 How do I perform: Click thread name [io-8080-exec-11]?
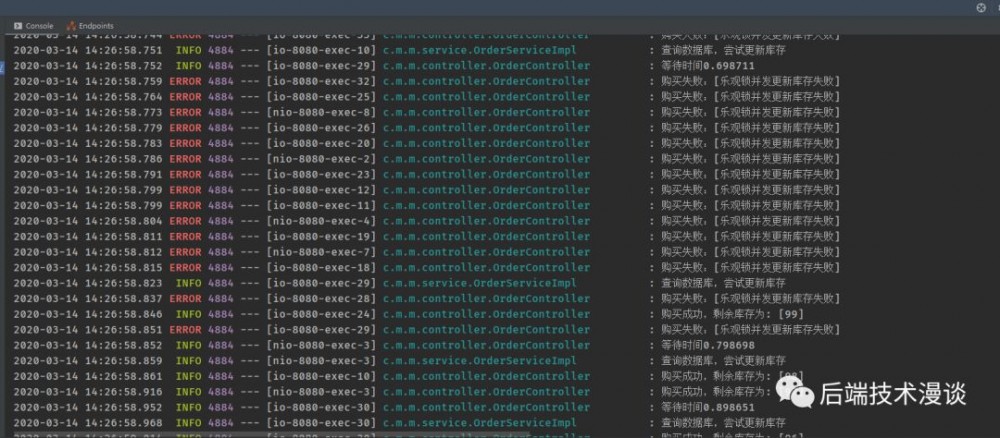click(x=321, y=205)
